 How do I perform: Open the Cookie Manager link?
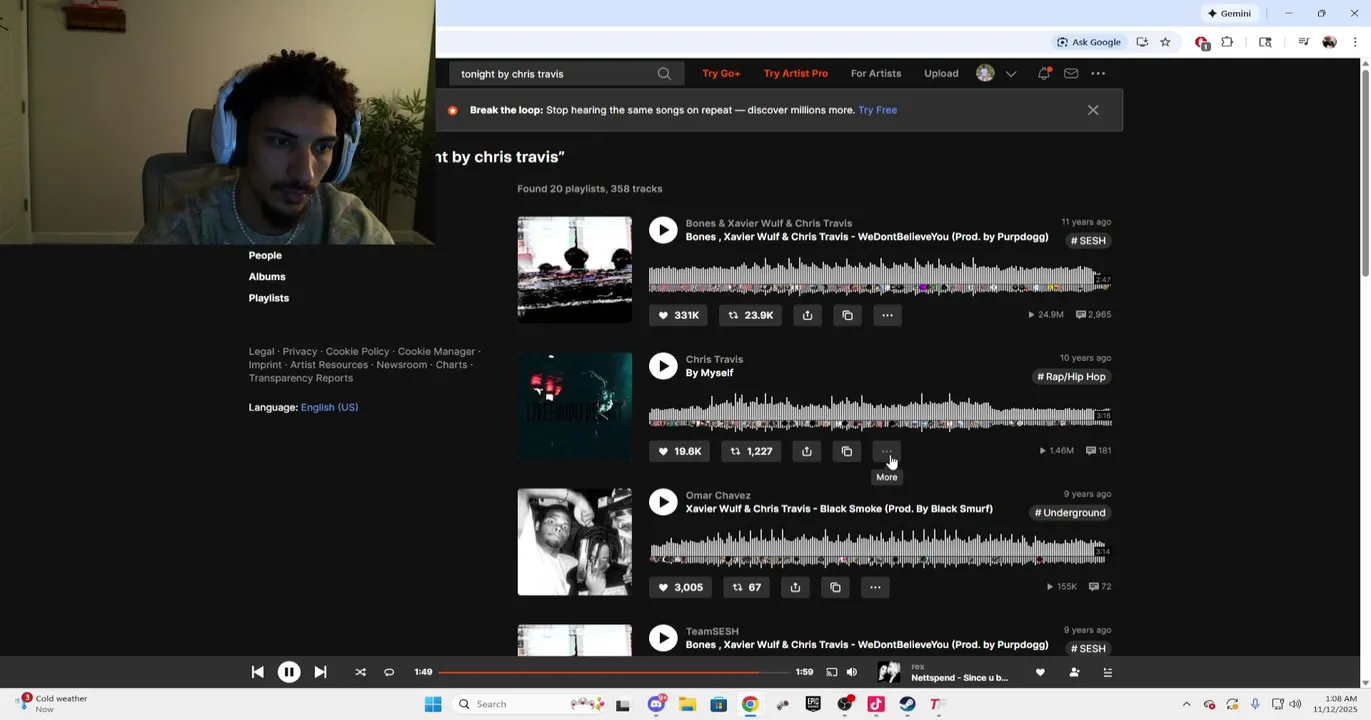click(436, 351)
